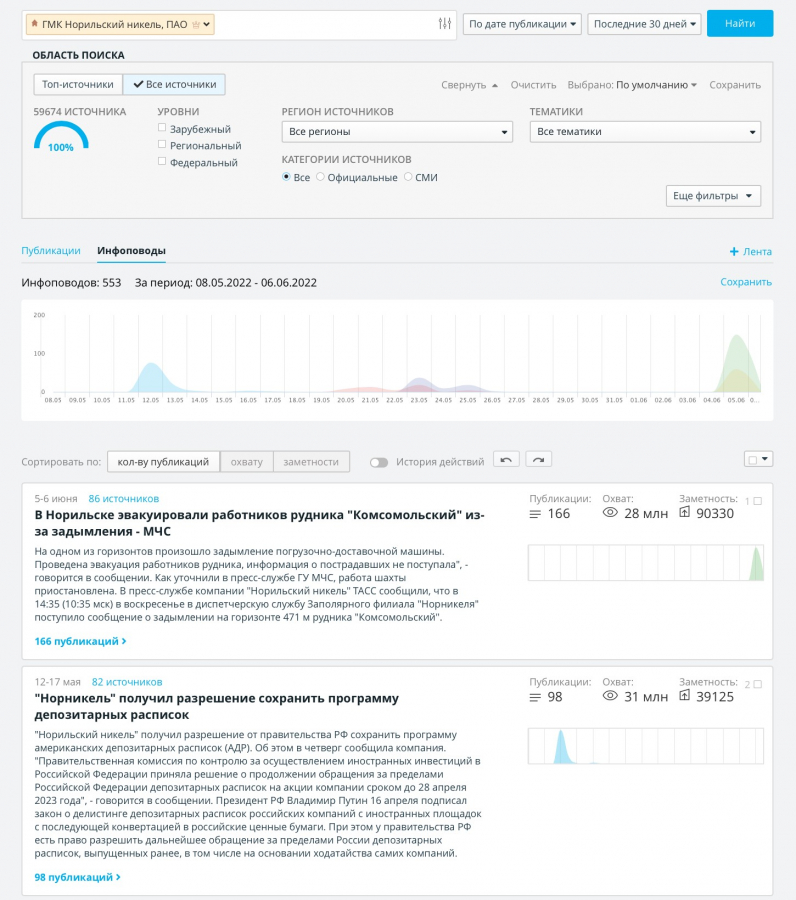Select the Топ-источники tab
The image size is (796, 900).
tap(78, 84)
